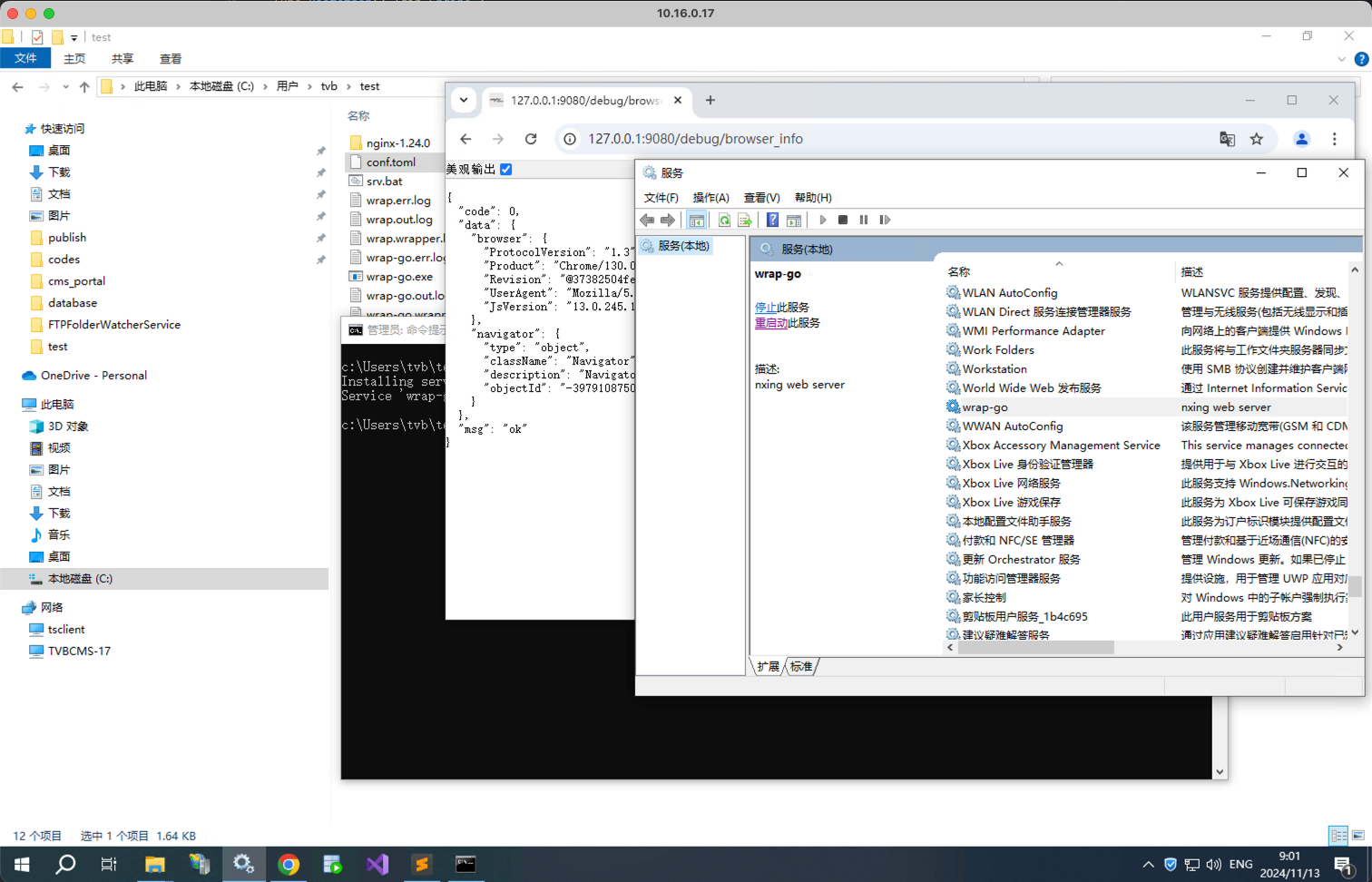
Task: Click the Restart Service icon
Action: (886, 220)
